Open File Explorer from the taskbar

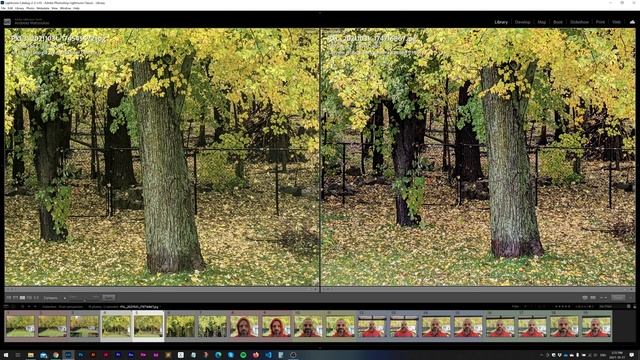click(31, 355)
